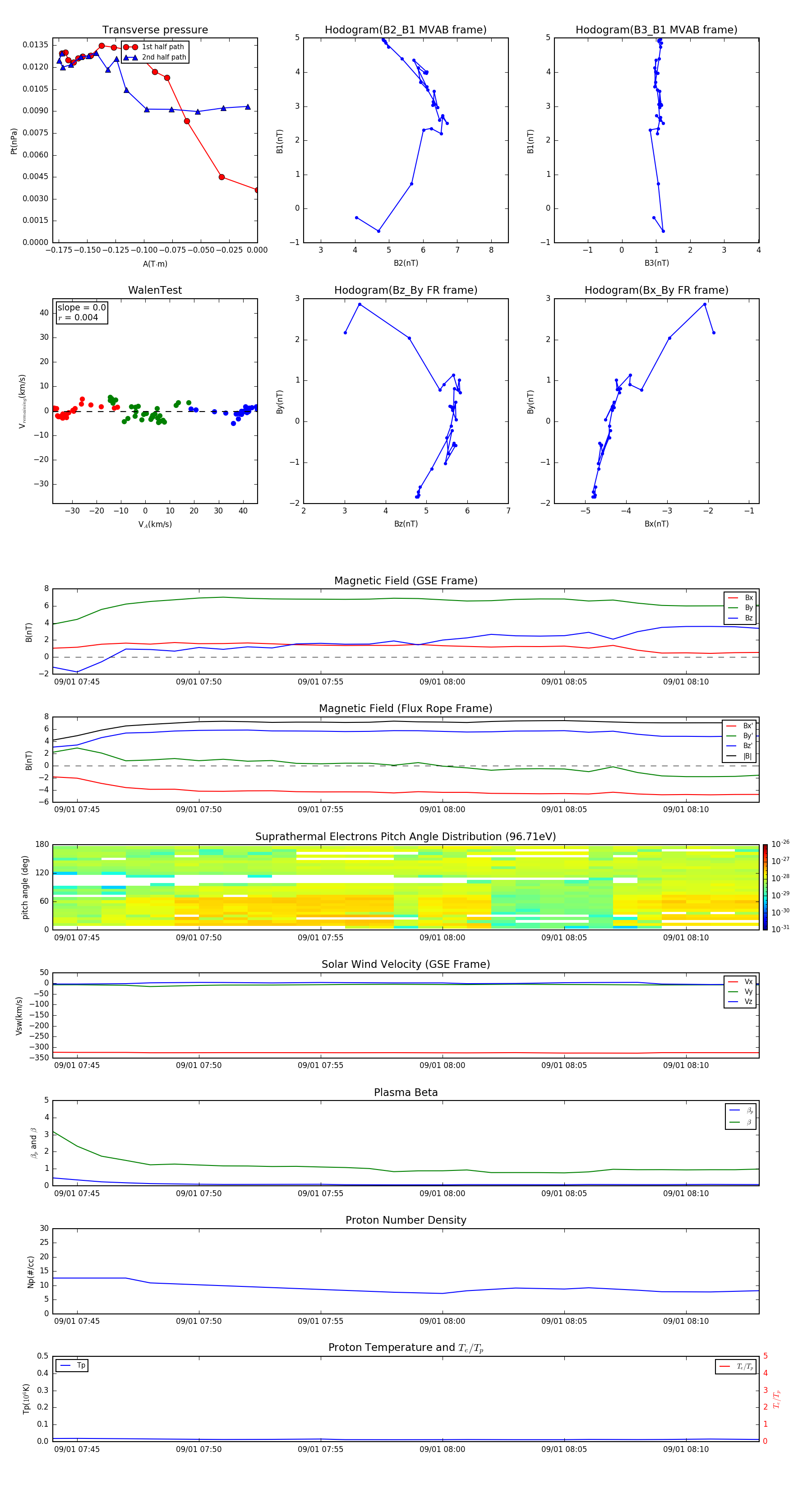
Task: Click the red 'Te/Tp' legend box
Action: [x=736, y=1366]
